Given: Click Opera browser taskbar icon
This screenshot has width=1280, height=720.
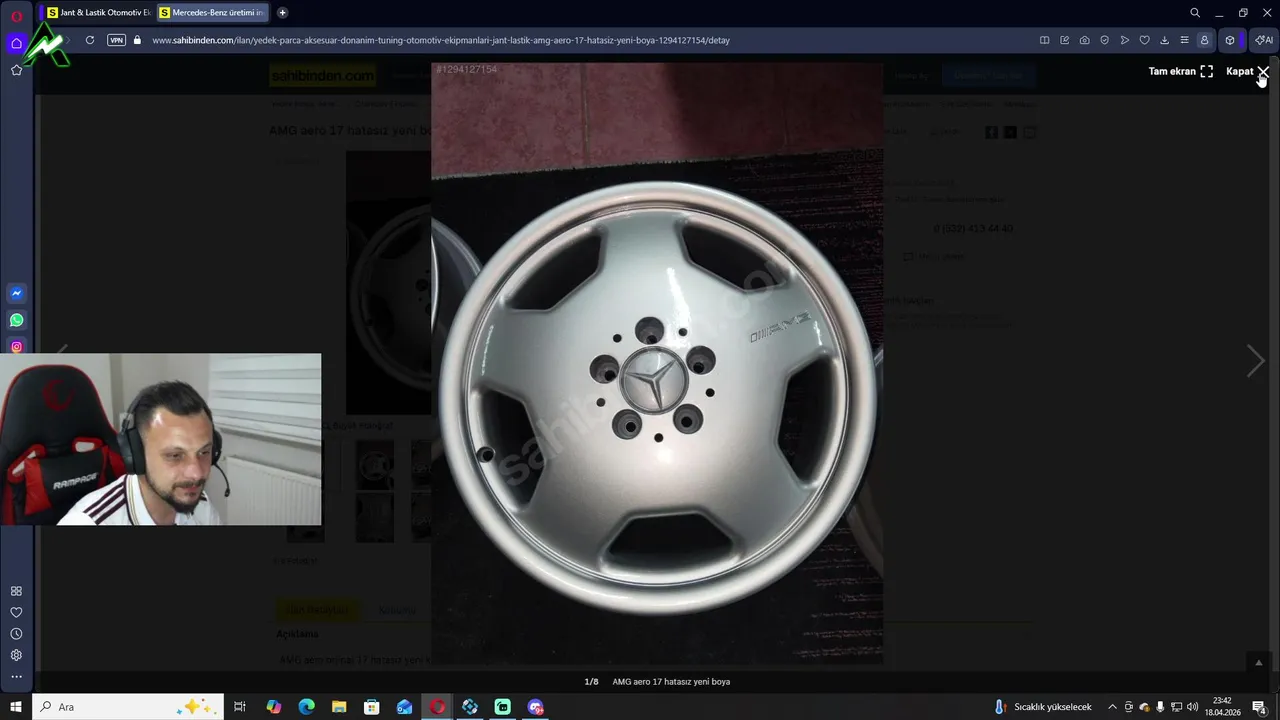Looking at the screenshot, I should [437, 707].
